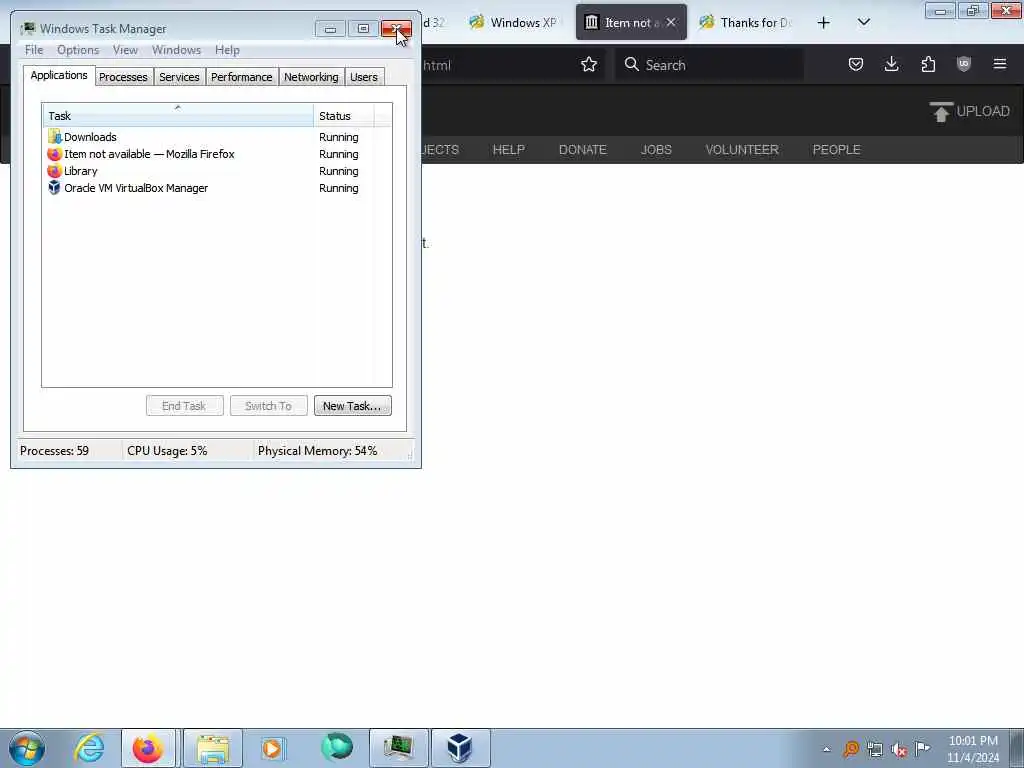Click the Save to Pocket icon

point(856,64)
